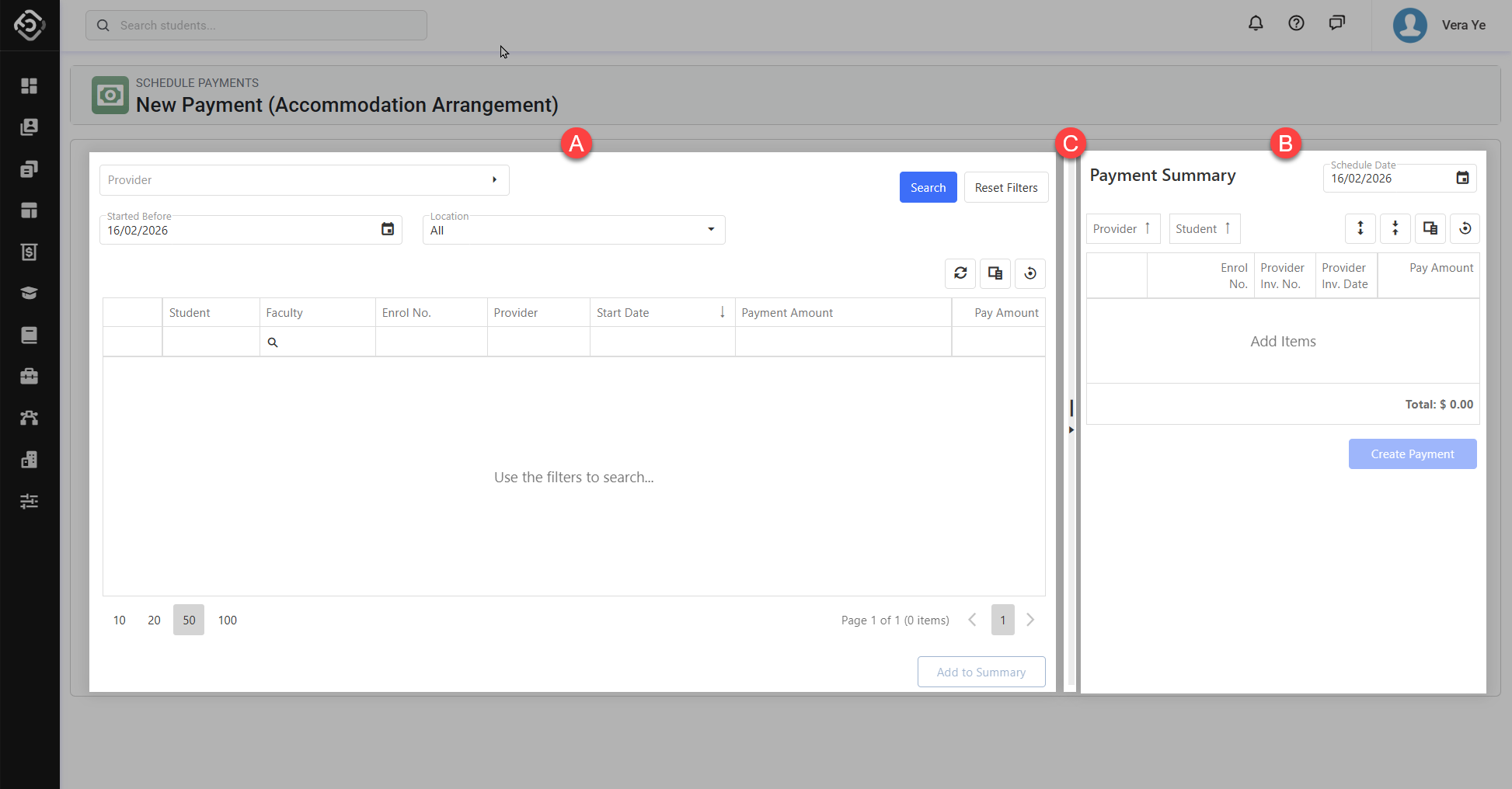This screenshot has height=789, width=1512.
Task: Toggle sort on Start Date column
Action: (660, 312)
